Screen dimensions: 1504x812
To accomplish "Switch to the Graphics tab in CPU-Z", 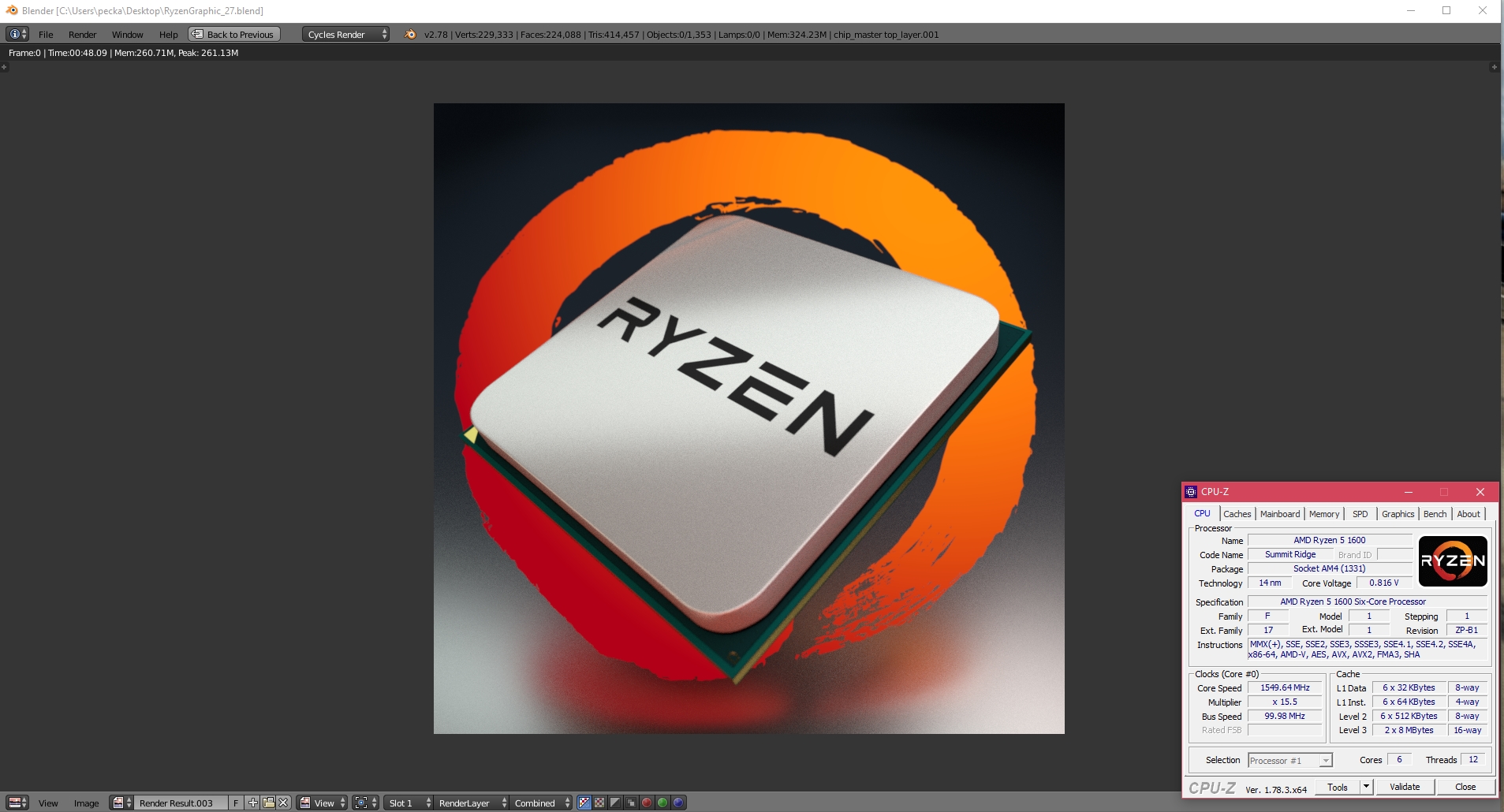I will tap(1398, 514).
